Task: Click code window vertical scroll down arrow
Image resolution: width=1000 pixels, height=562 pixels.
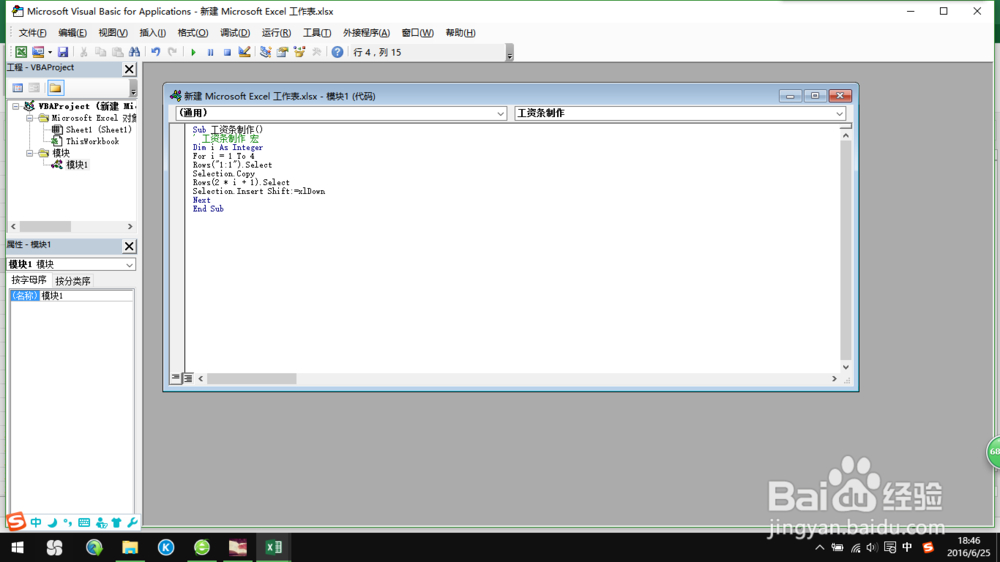Action: pos(846,367)
